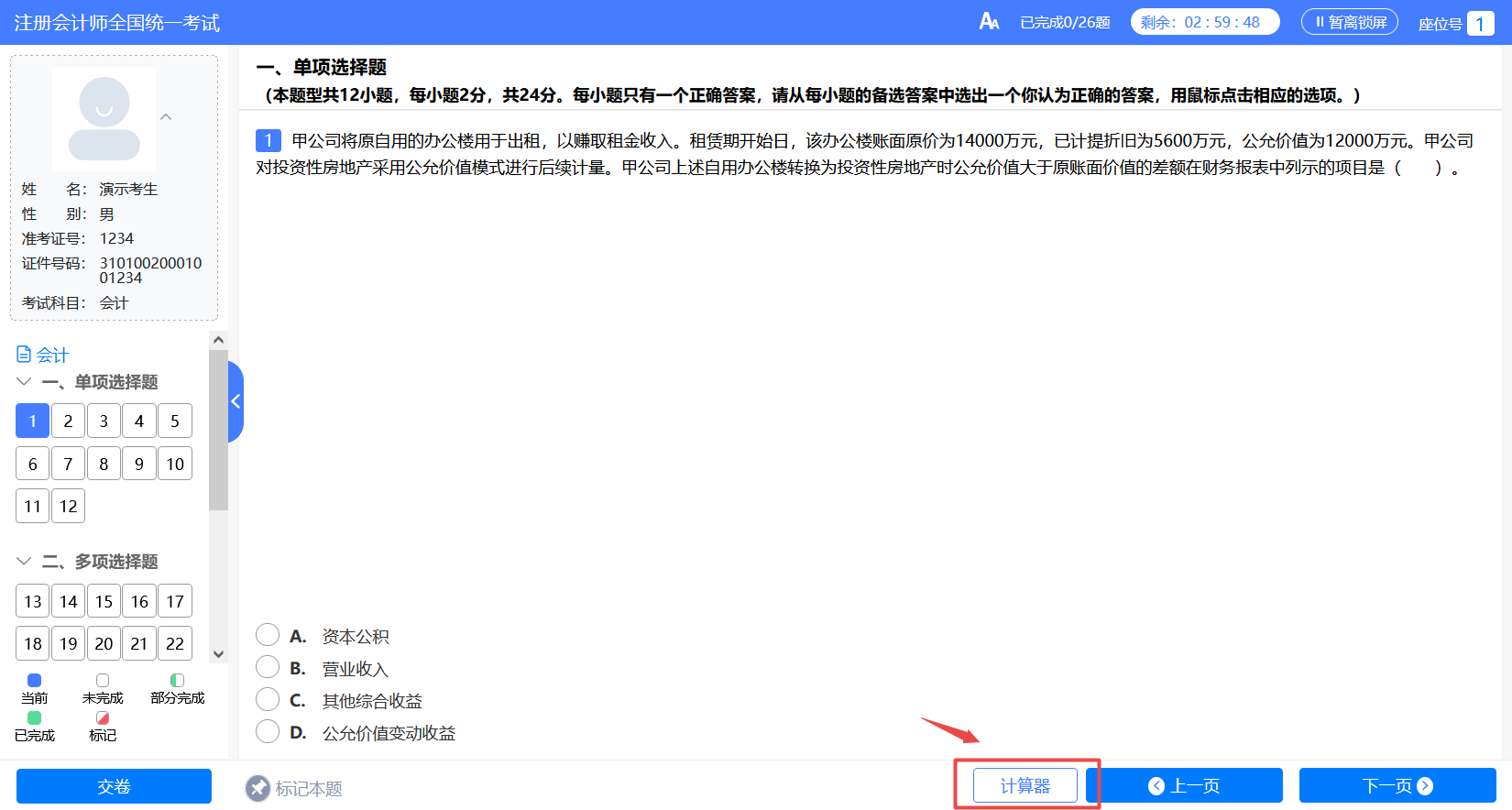Go to next page with 下一页
Viewport: 1512px width, 810px height.
pos(1397,786)
